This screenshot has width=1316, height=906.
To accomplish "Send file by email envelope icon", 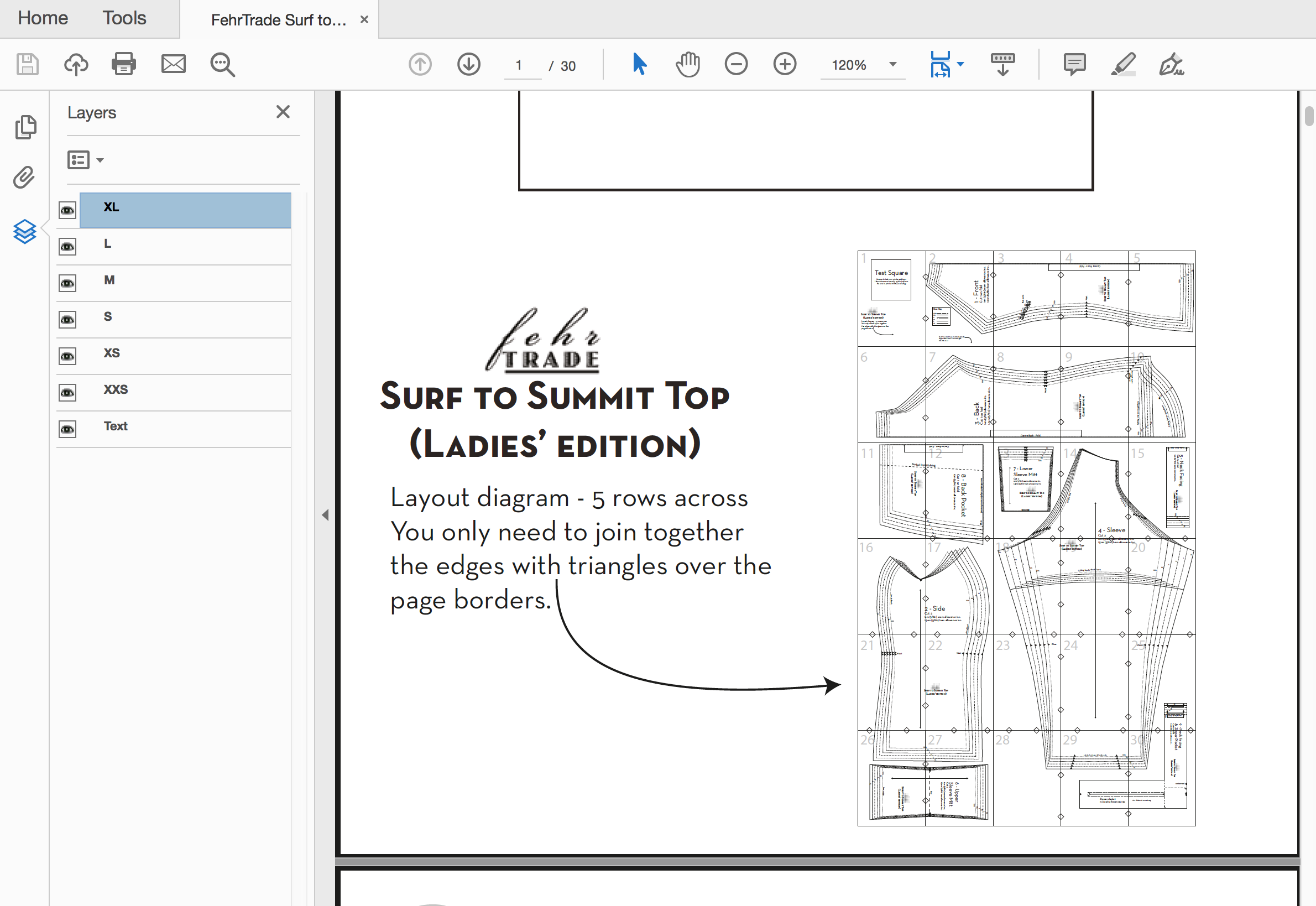I will coord(173,64).
